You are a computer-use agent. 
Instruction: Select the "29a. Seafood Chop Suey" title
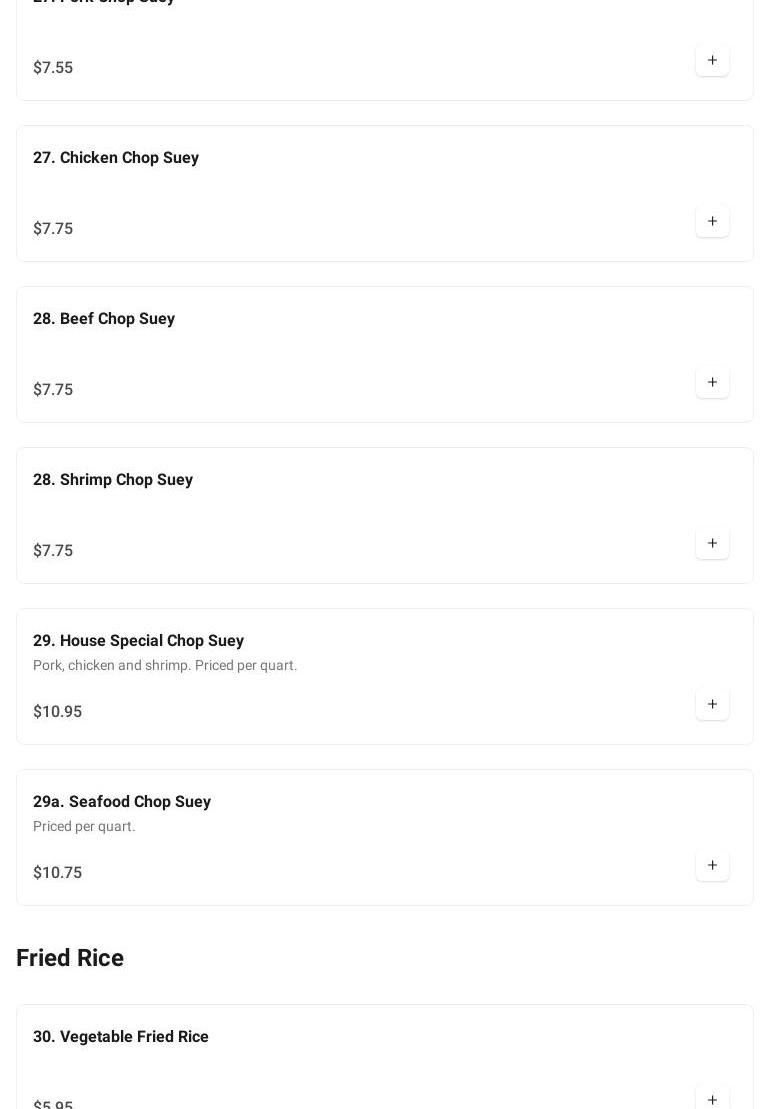click(x=122, y=802)
